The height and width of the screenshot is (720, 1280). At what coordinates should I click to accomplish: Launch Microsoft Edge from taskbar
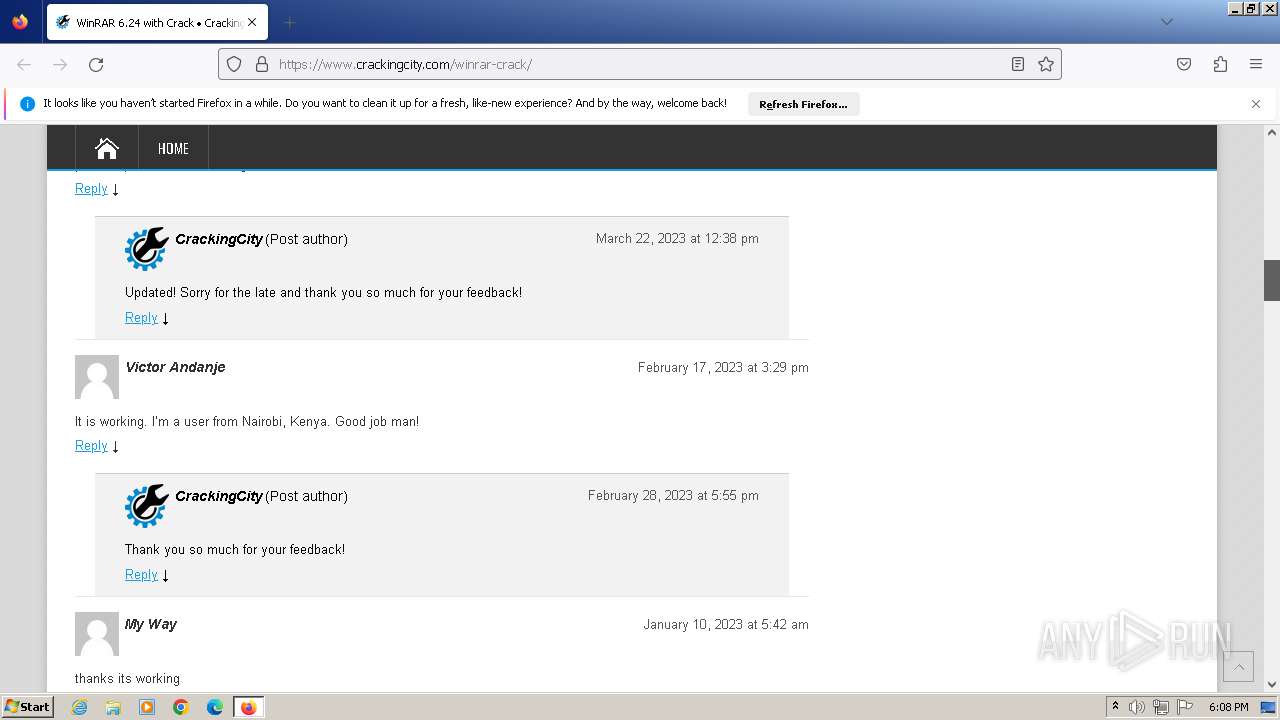[215, 707]
